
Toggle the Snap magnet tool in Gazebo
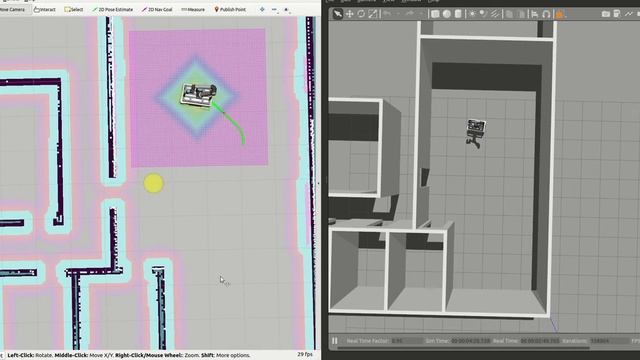[x=546, y=14]
